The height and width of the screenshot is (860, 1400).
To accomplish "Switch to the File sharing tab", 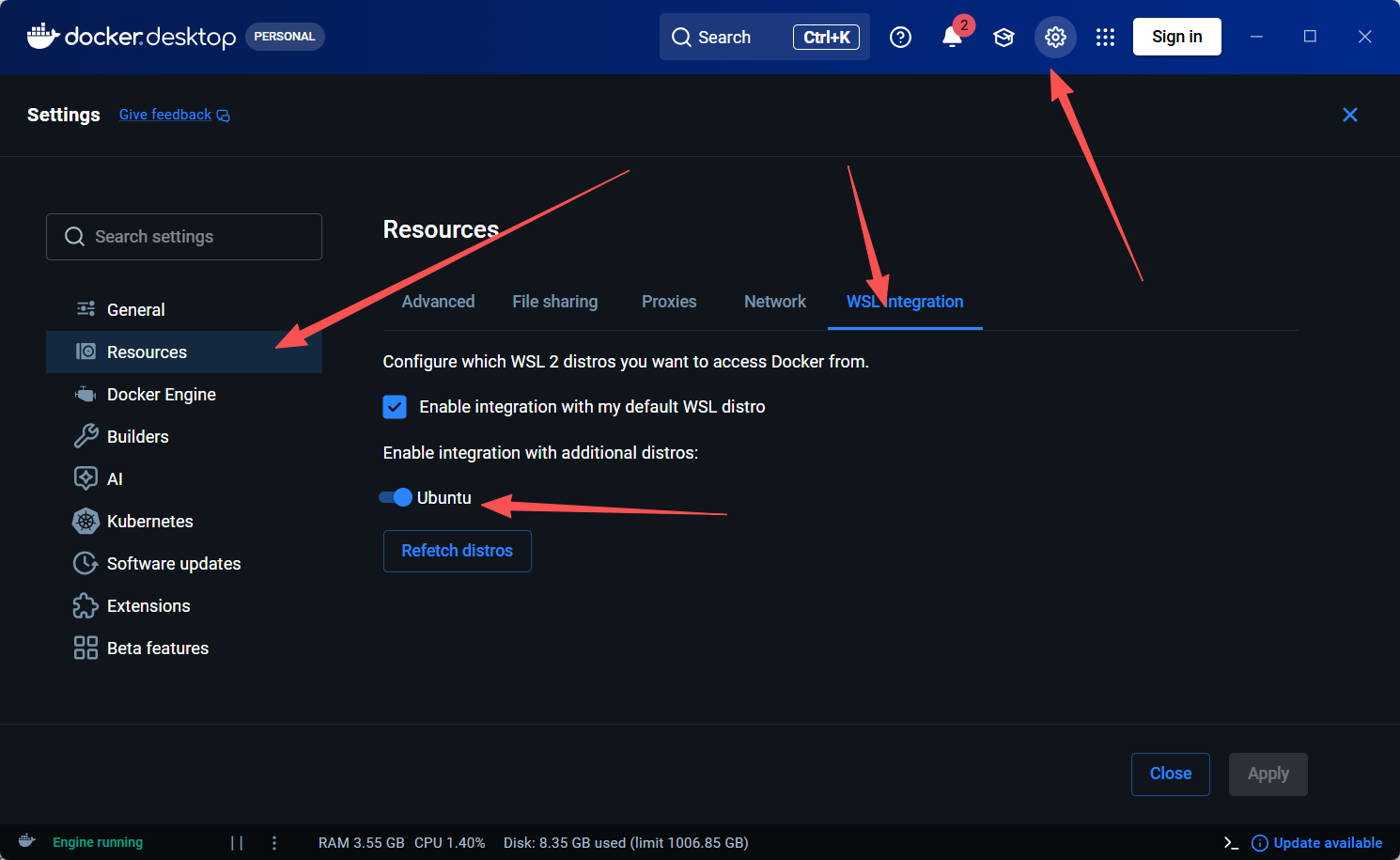I will 555,302.
